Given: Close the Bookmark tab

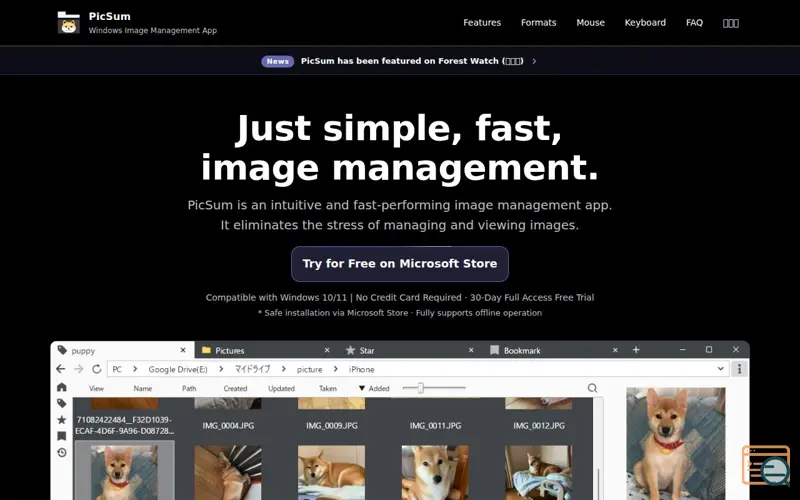Looking at the screenshot, I should [x=615, y=350].
